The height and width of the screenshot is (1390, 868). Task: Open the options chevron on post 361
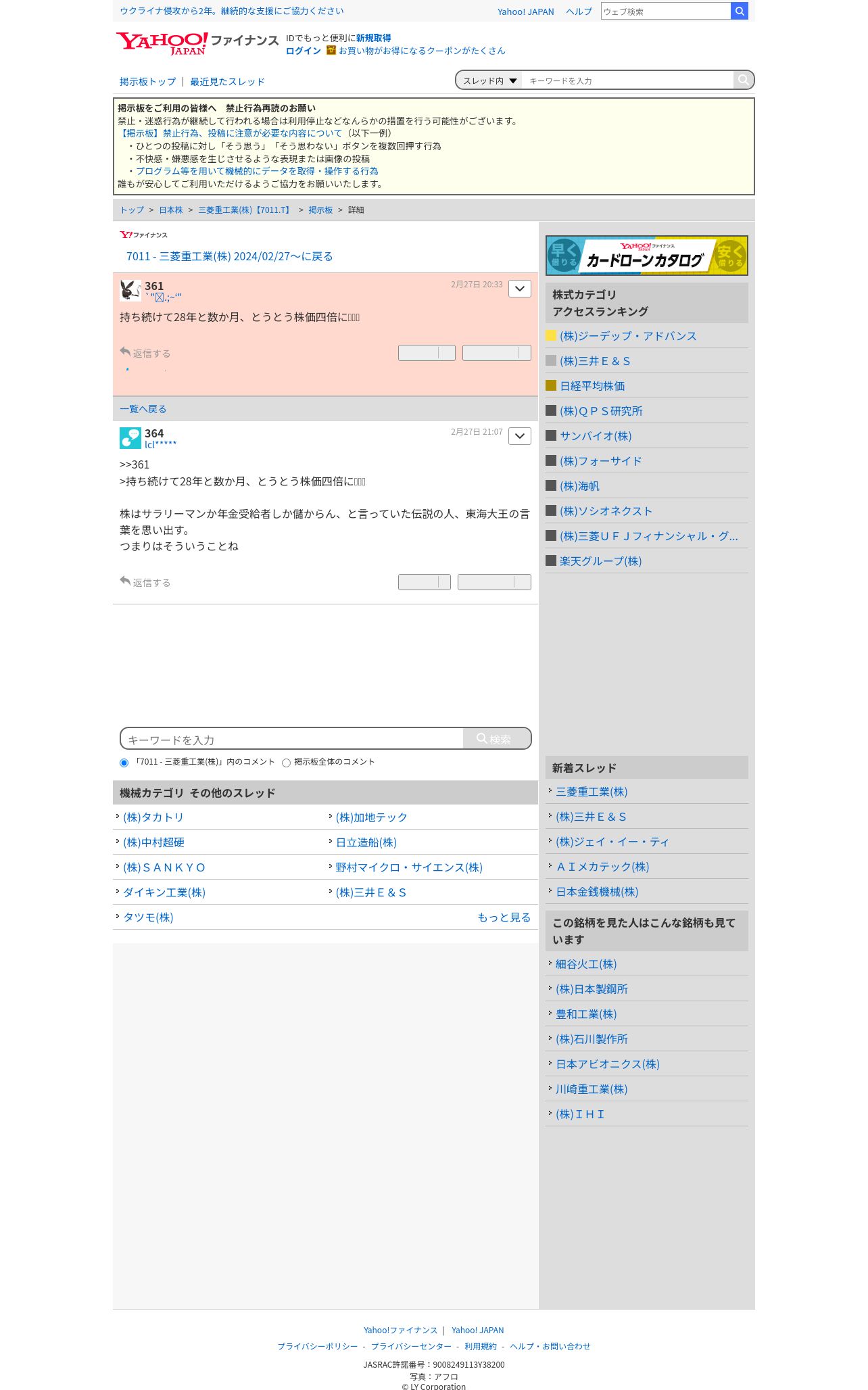click(520, 289)
